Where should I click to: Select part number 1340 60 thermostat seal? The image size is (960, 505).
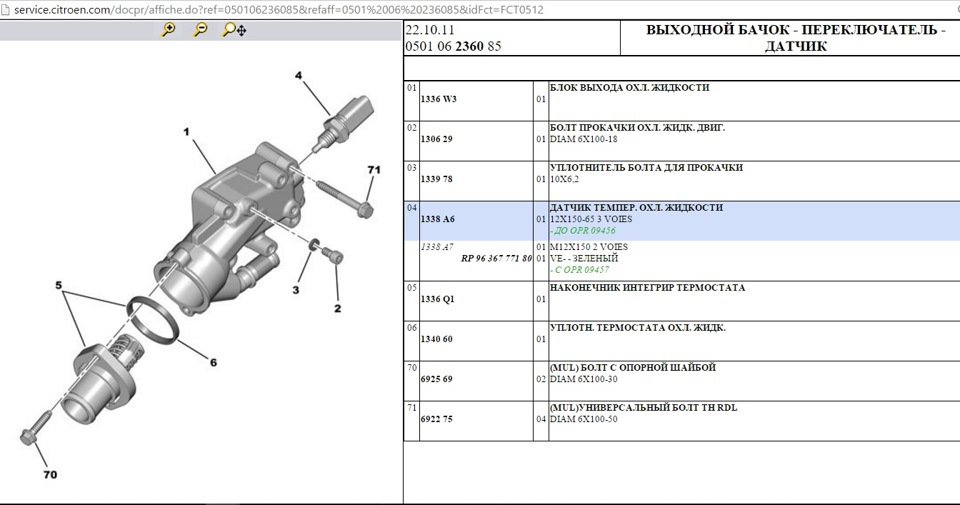click(x=437, y=339)
